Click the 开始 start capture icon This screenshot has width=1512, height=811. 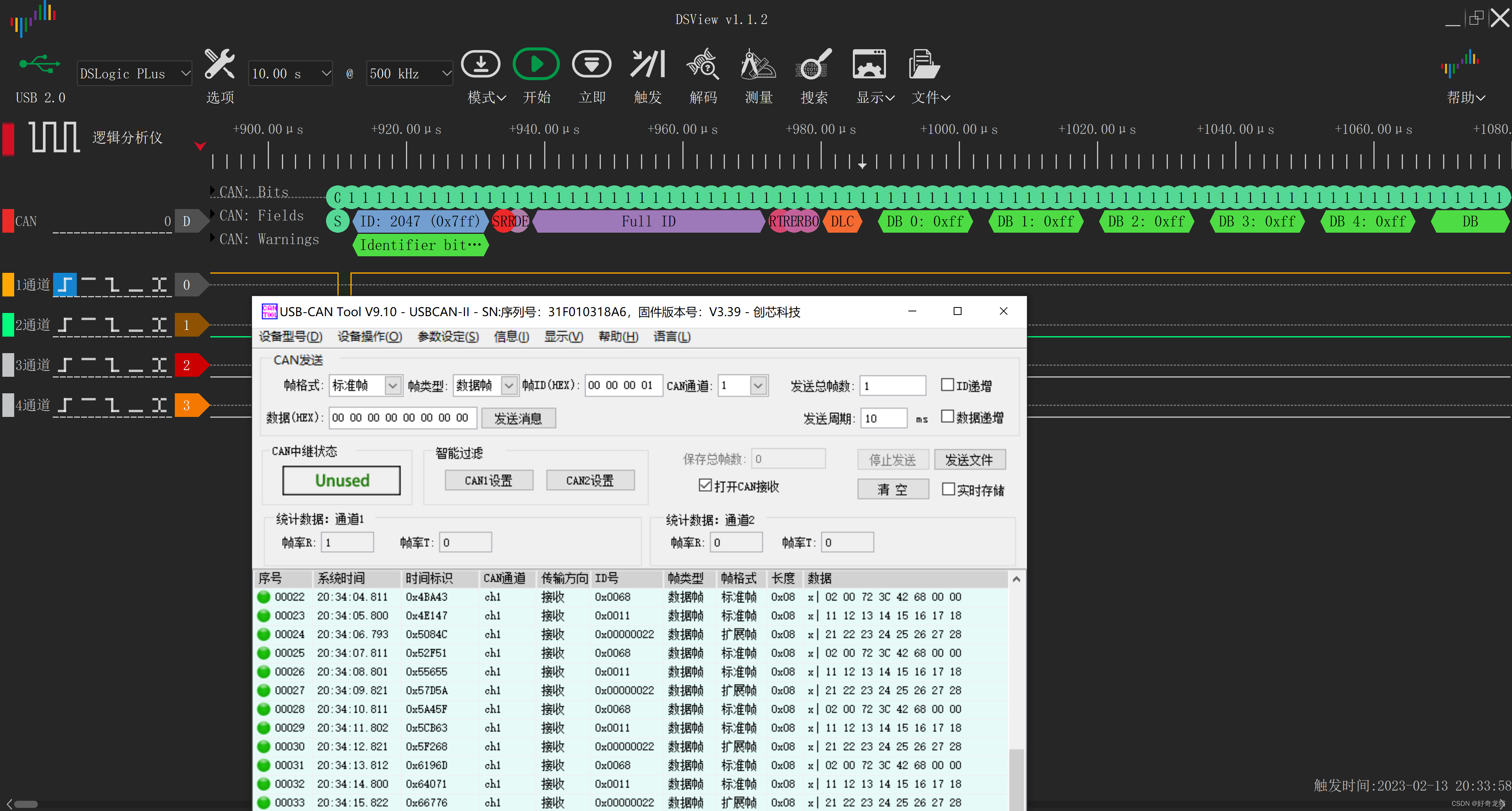(536, 63)
